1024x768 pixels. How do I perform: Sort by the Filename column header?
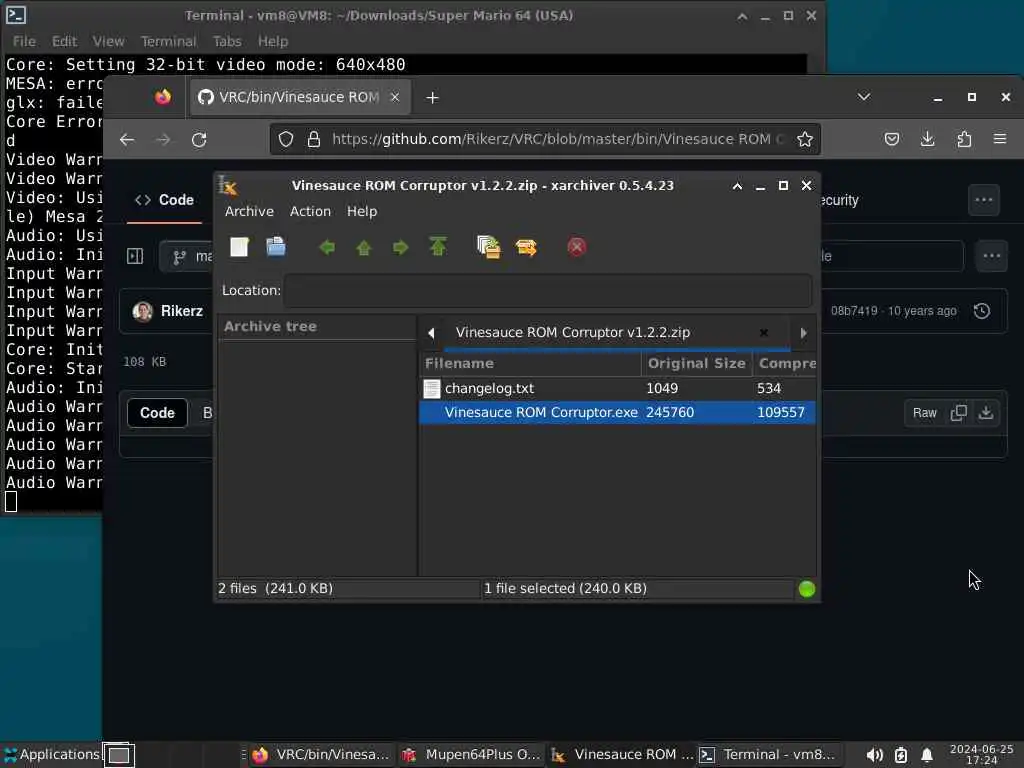pyautogui.click(x=530, y=364)
